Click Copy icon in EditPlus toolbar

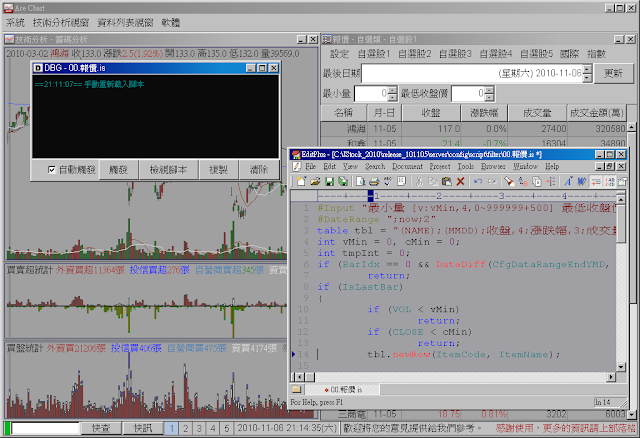point(433,181)
